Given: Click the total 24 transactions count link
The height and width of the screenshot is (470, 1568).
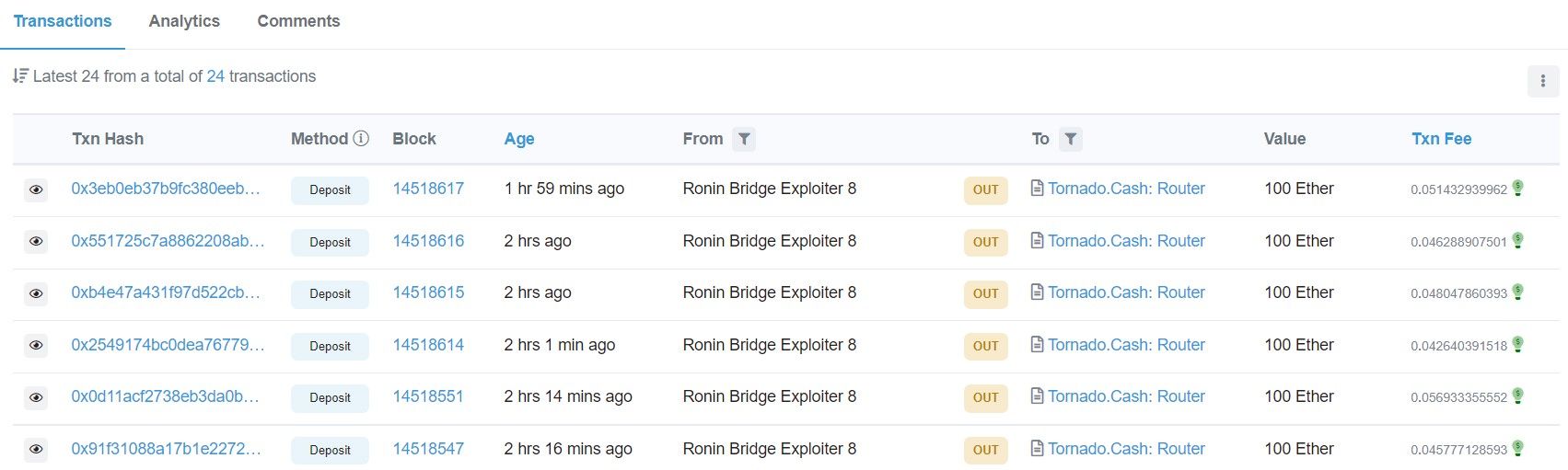Looking at the screenshot, I should pos(215,76).
